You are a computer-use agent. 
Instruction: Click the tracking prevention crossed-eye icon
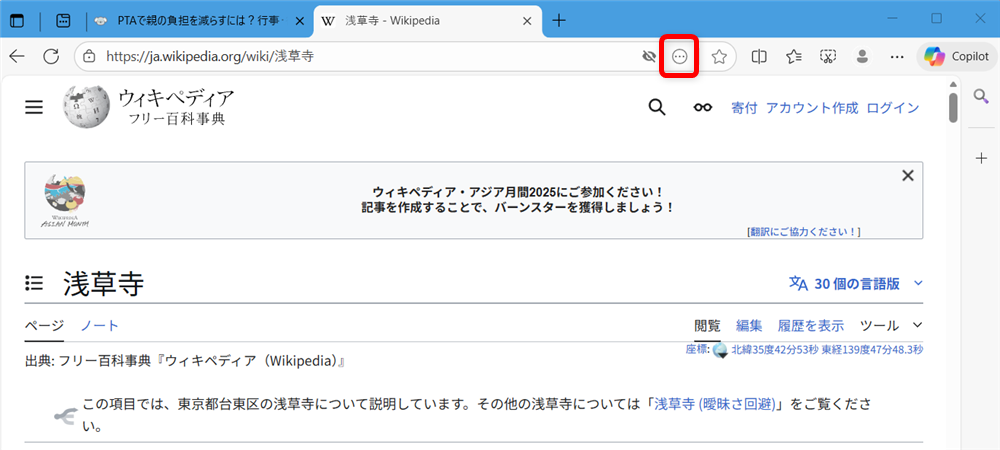click(649, 57)
